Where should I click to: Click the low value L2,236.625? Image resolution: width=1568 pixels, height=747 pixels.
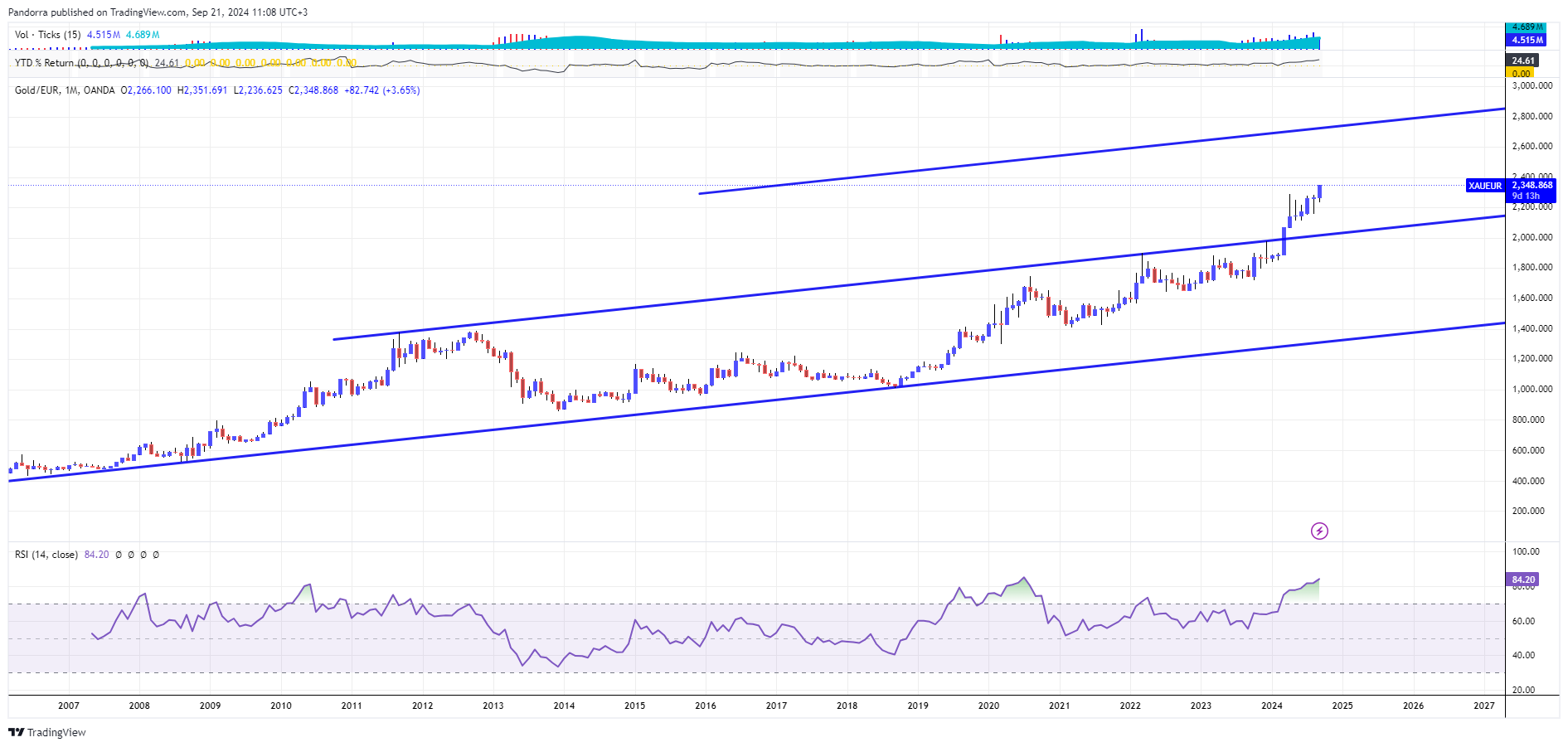coord(258,90)
